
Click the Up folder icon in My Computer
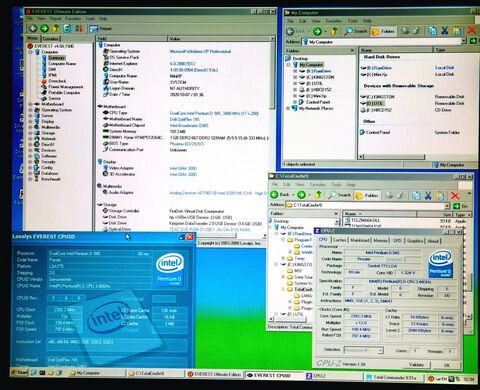pyautogui.click(x=334, y=31)
